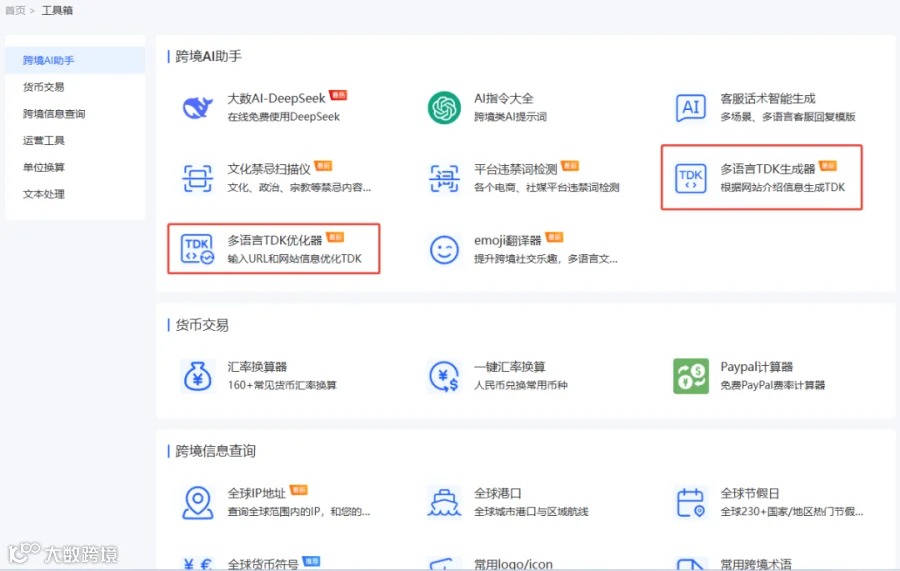Click the 文化禁忌扫描仪 scanner icon
This screenshot has height=571, width=900.
pyautogui.click(x=197, y=178)
